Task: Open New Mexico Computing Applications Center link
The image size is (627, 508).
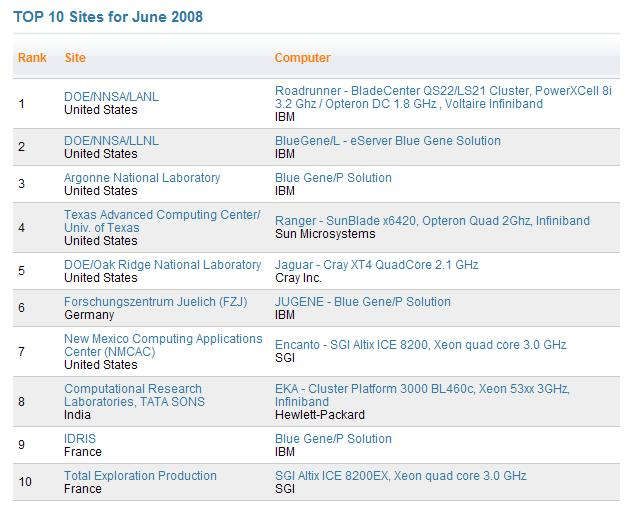Action: (x=163, y=339)
